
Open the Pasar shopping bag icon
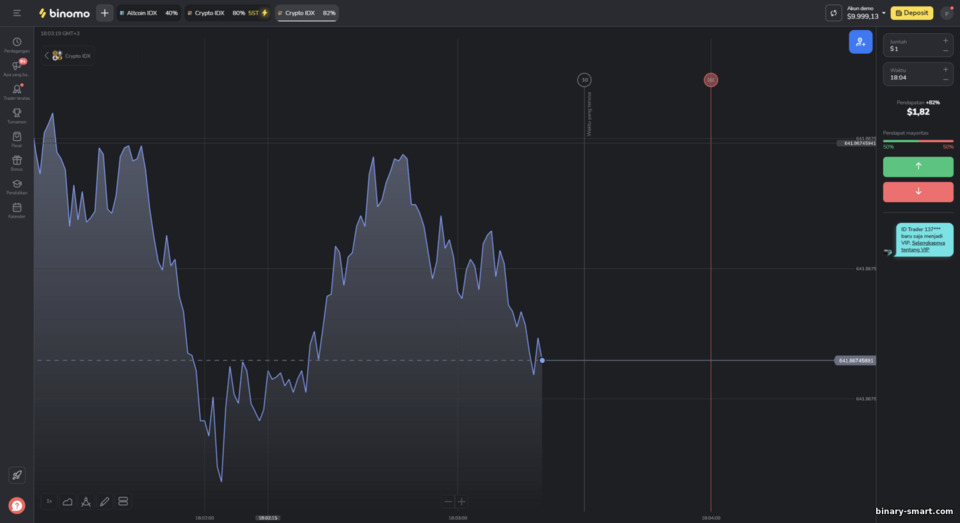17,139
